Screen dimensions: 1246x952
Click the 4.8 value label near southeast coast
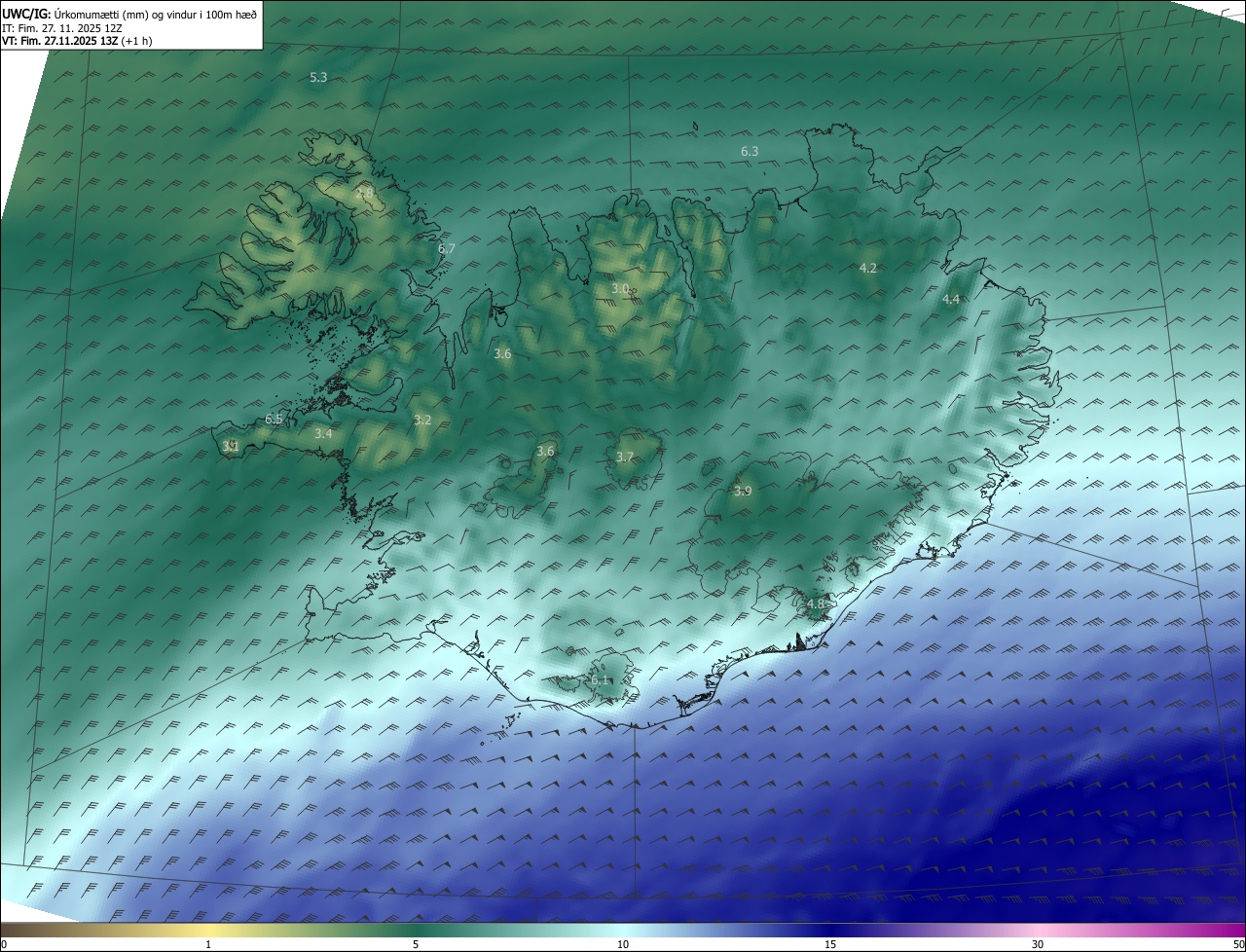(816, 604)
